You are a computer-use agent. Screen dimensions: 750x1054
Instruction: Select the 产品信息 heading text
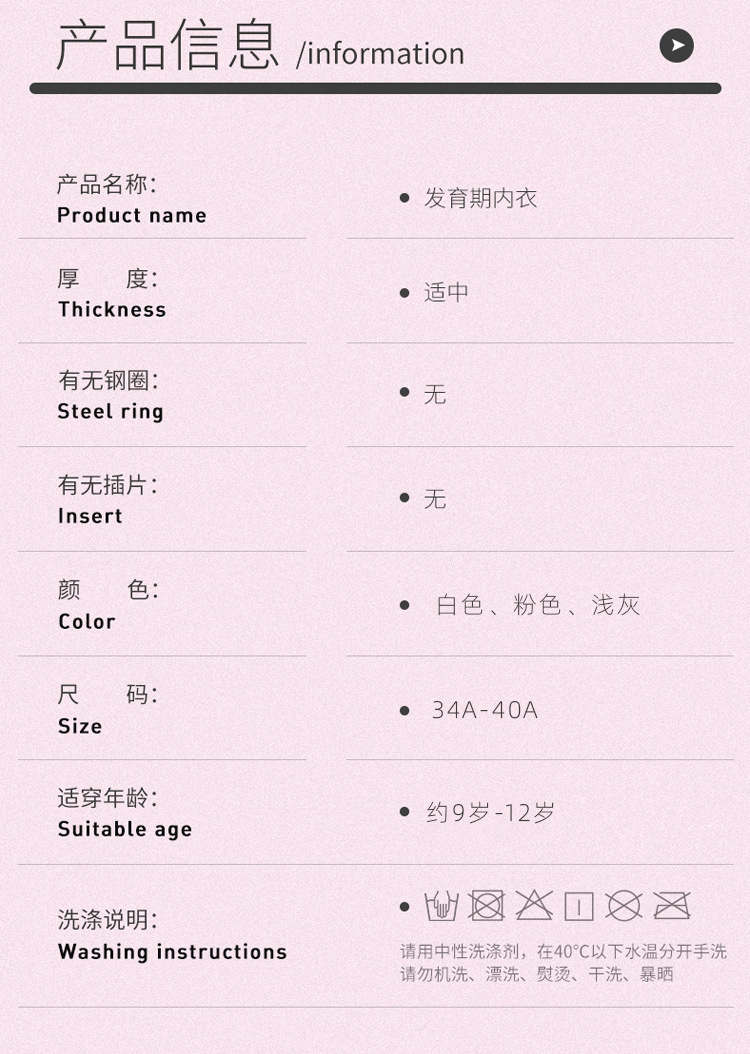tap(168, 47)
